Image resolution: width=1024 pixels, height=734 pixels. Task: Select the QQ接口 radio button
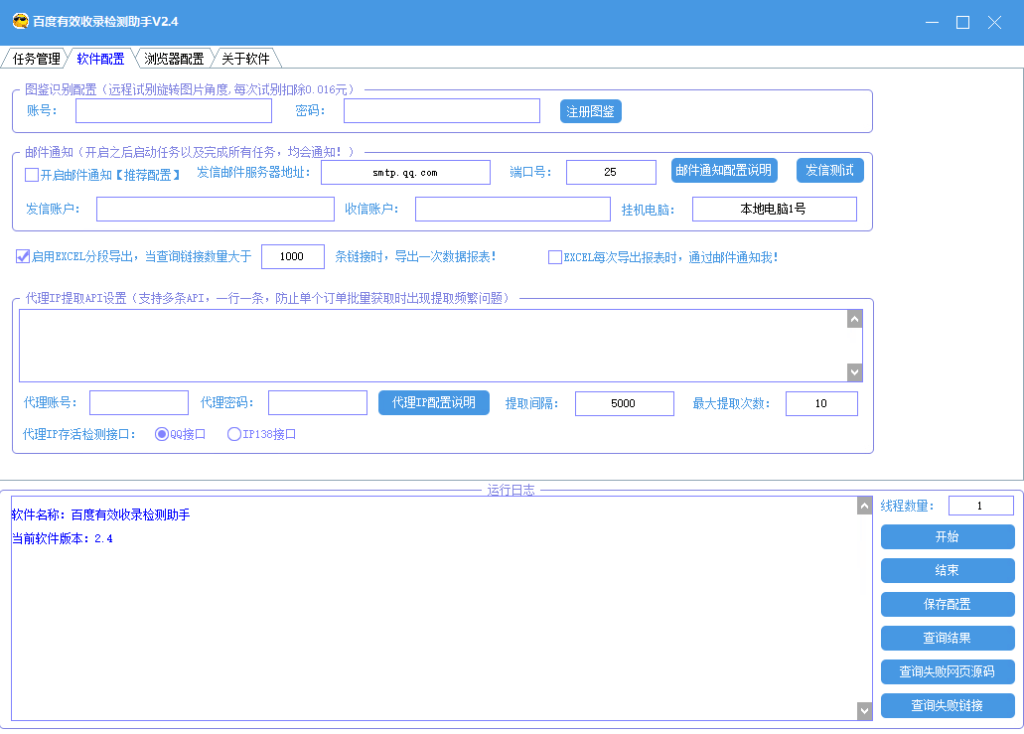click(161, 434)
